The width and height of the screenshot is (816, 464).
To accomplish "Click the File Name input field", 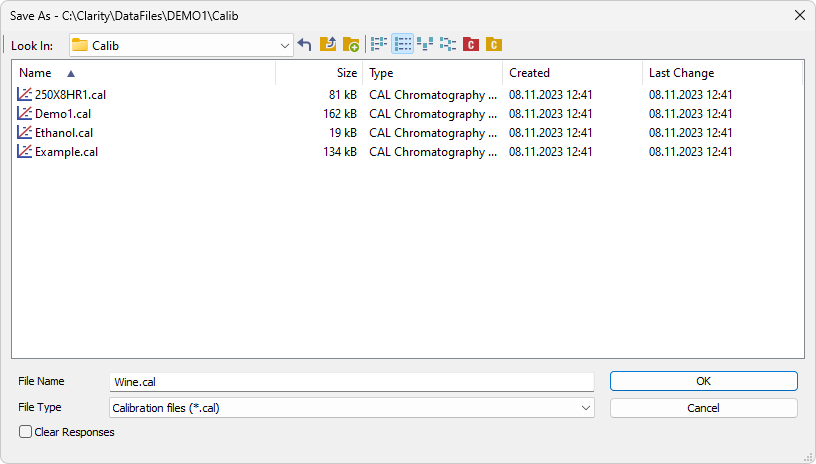I will [352, 382].
